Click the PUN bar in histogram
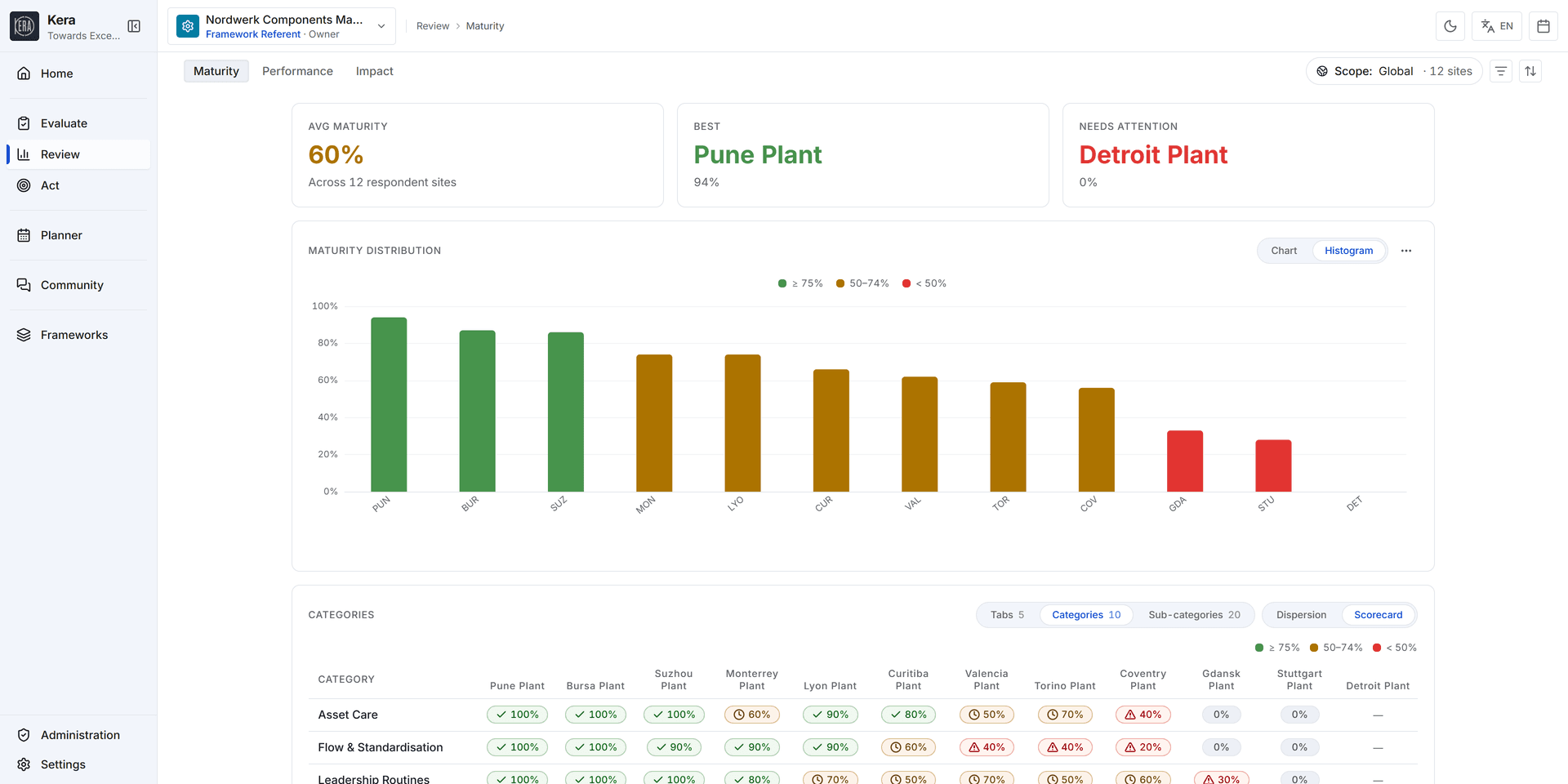Viewport: 1568px width, 784px height. click(389, 404)
